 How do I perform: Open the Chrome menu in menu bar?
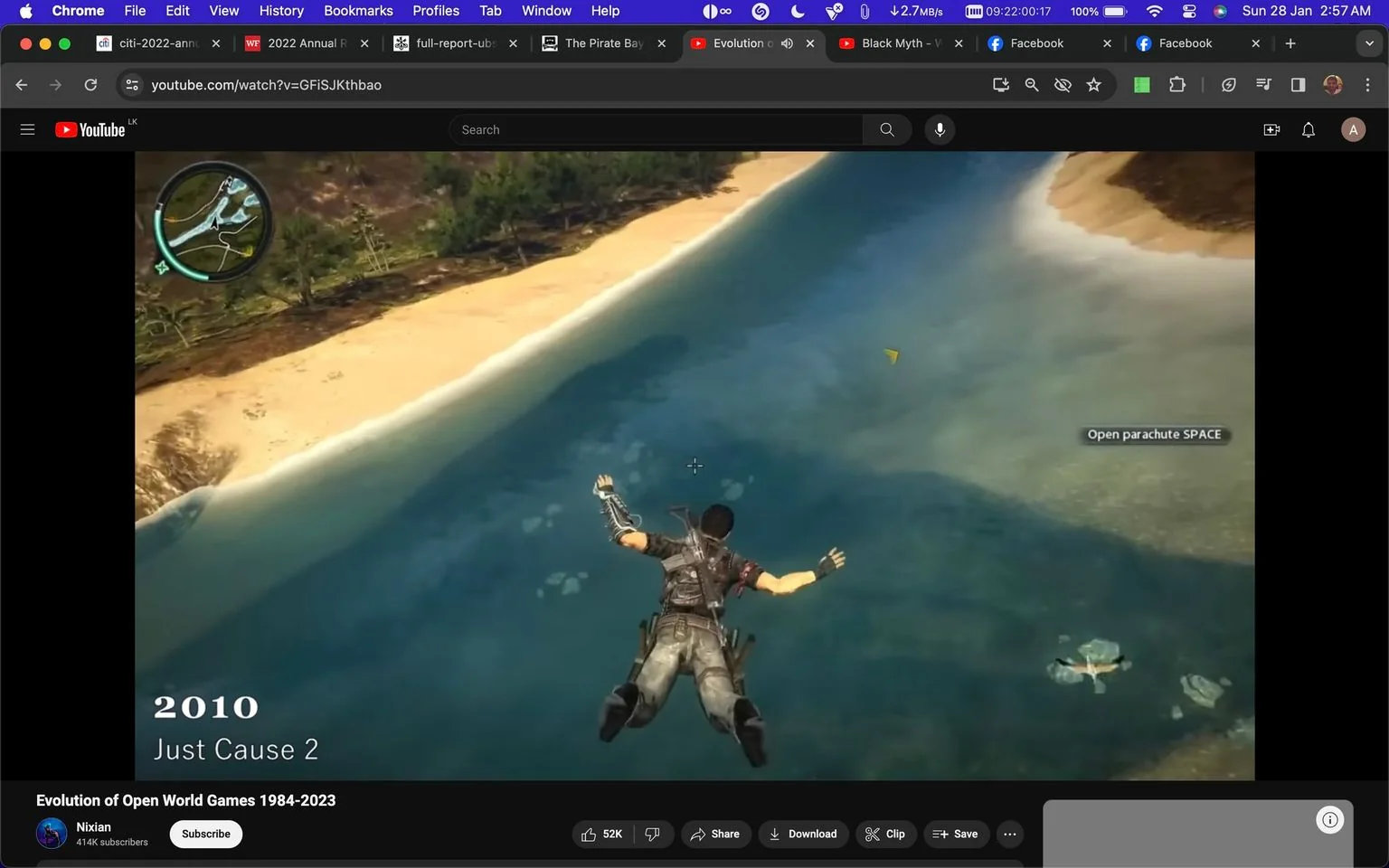click(x=78, y=11)
